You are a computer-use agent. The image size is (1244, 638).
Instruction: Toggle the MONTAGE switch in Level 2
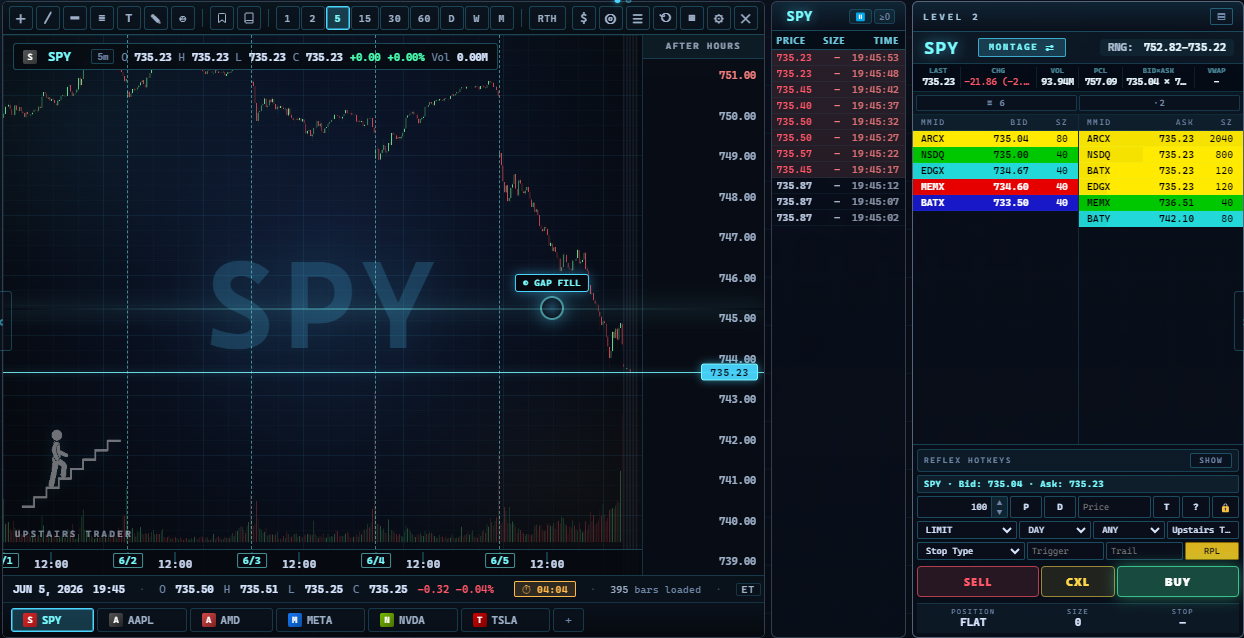[1021, 47]
